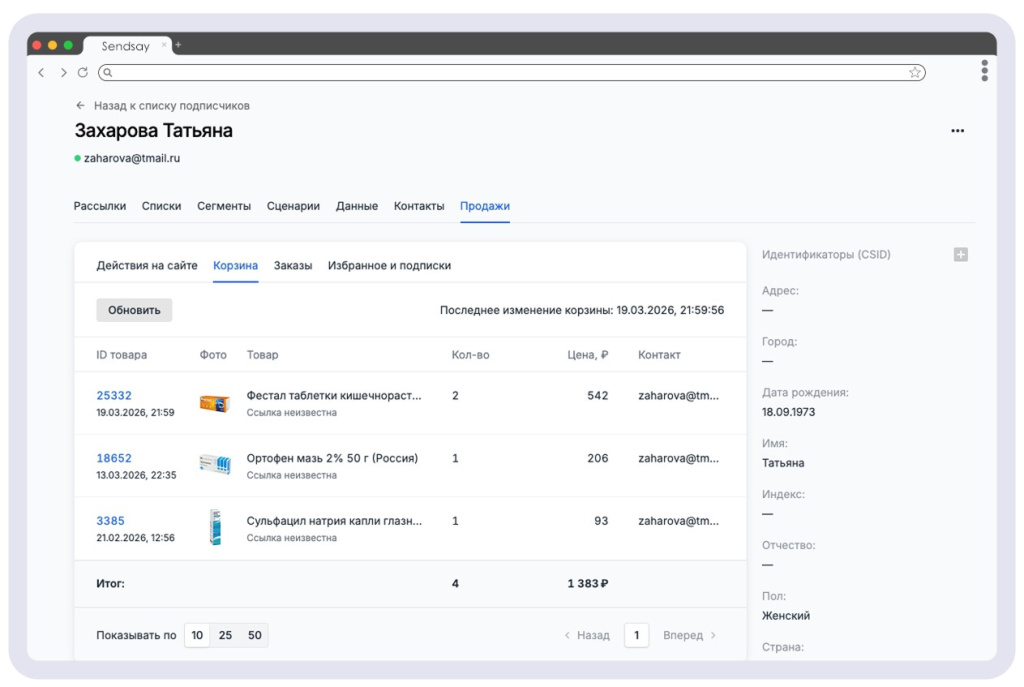Viewport: 1024px width, 687px height.
Task: Click the Фестал product photo thumbnail
Action: pyautogui.click(x=215, y=404)
